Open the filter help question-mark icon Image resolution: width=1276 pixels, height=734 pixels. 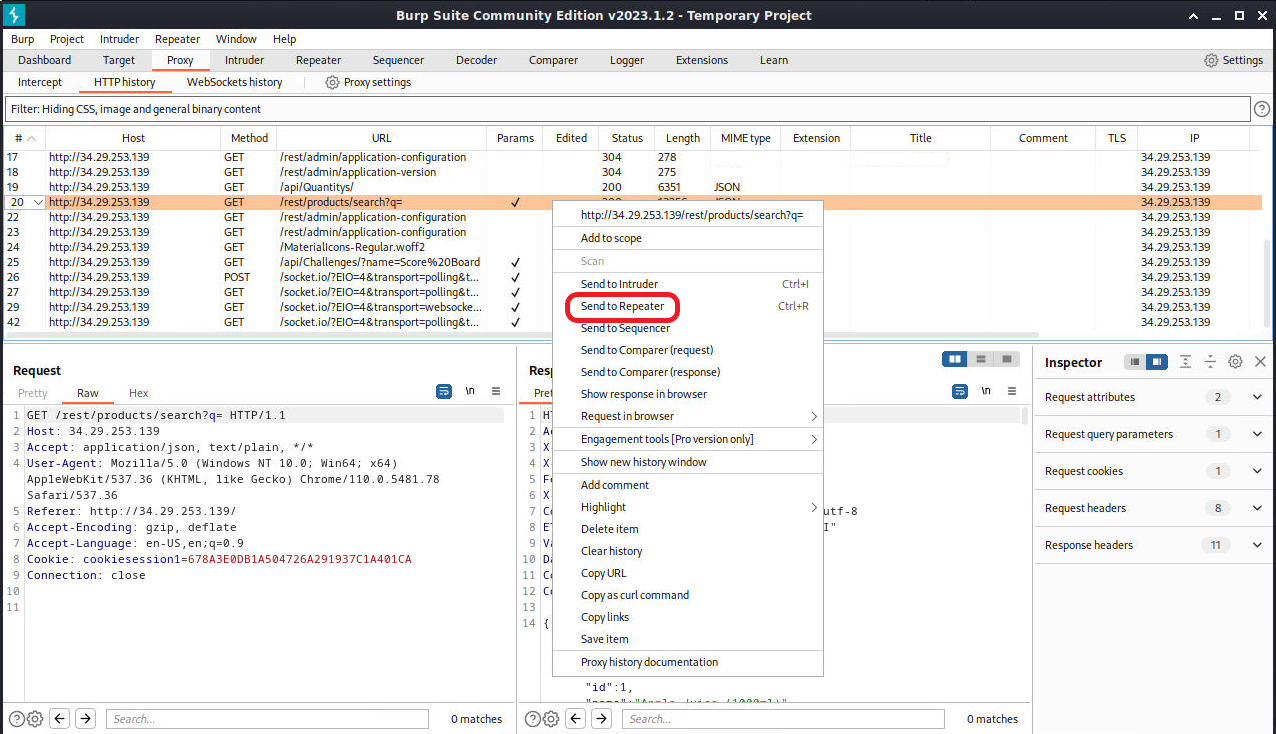(x=1262, y=109)
